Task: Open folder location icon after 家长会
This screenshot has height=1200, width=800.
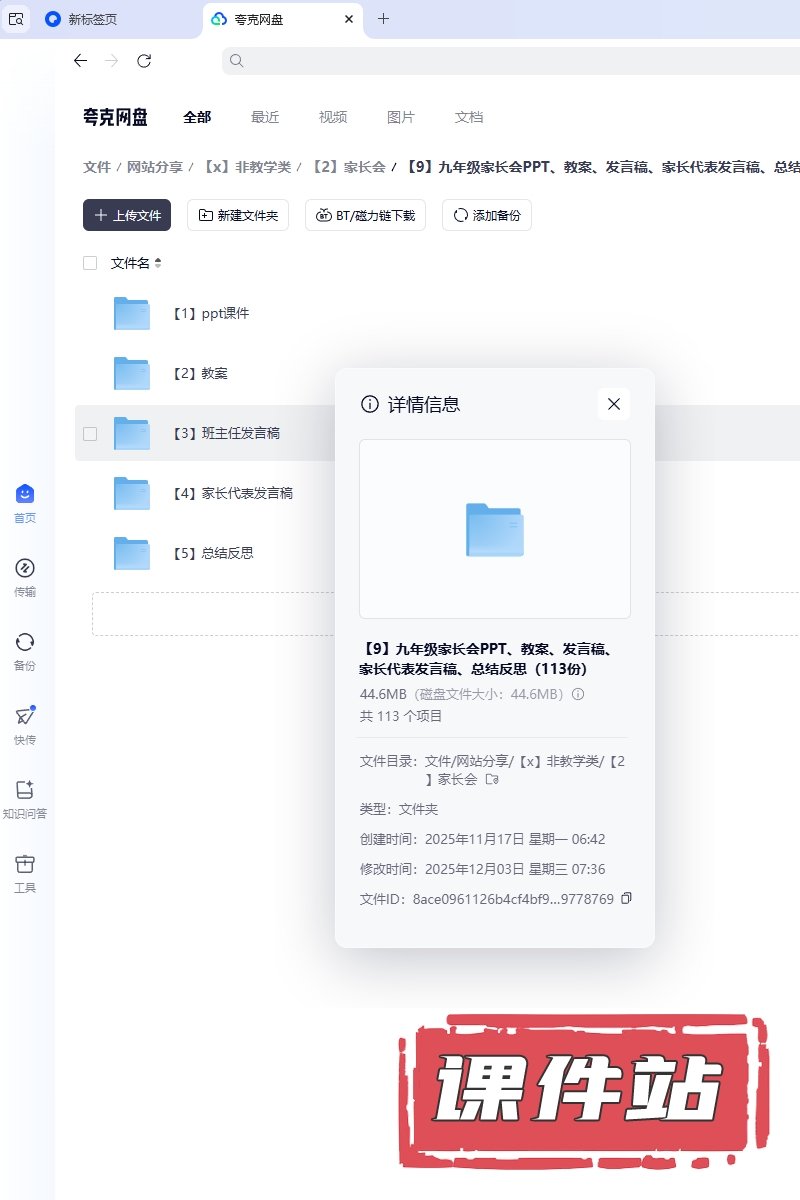Action: click(x=491, y=779)
